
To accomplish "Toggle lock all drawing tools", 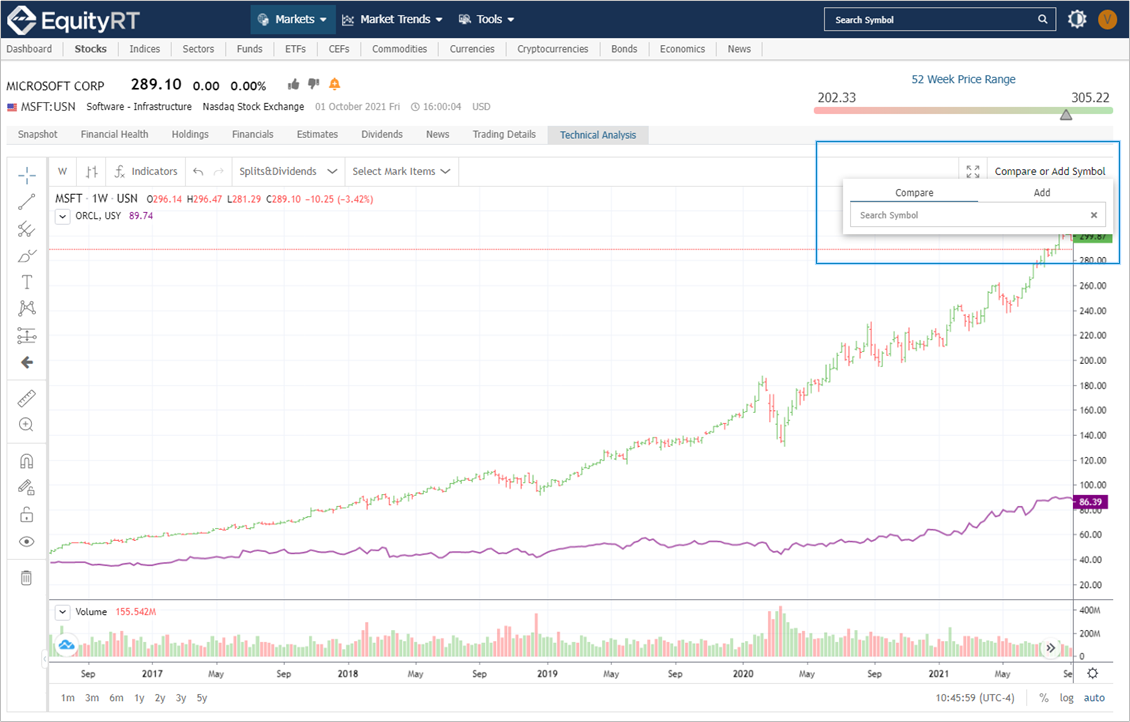I will click(27, 514).
